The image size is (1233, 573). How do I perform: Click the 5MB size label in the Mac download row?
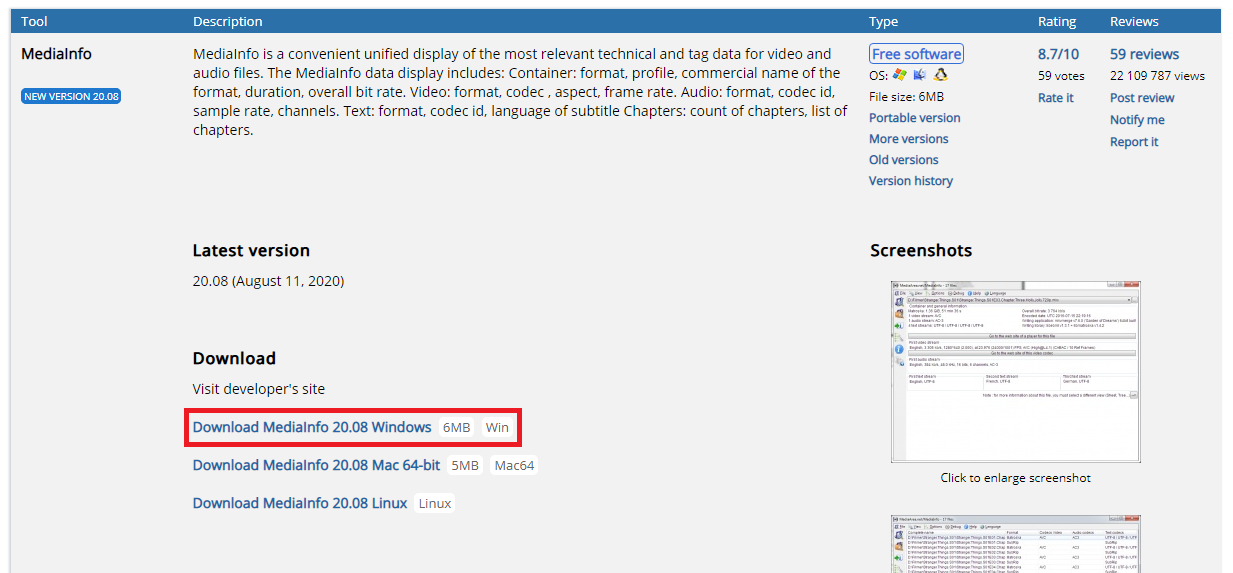pyautogui.click(x=465, y=465)
